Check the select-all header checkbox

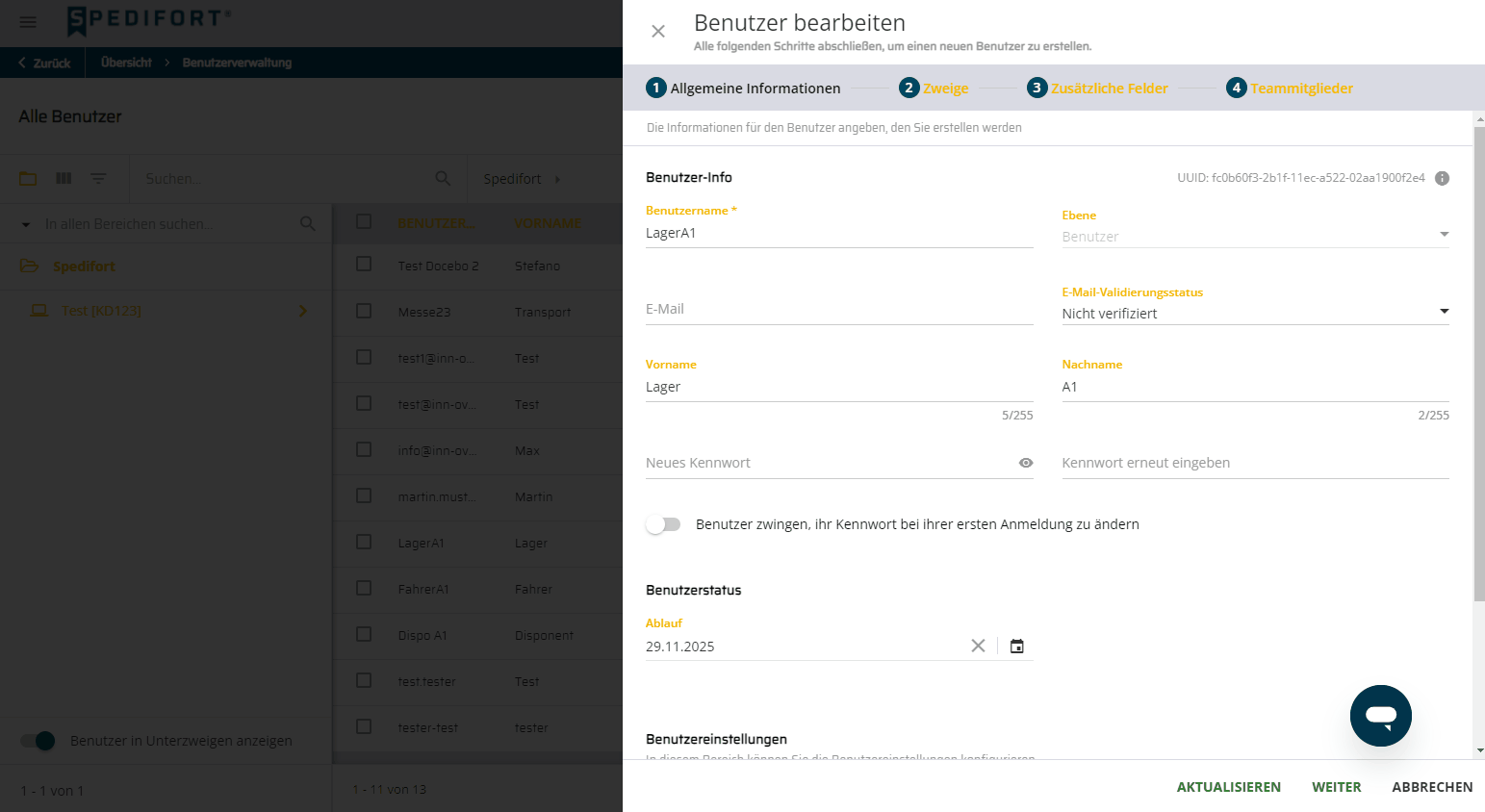(364, 221)
